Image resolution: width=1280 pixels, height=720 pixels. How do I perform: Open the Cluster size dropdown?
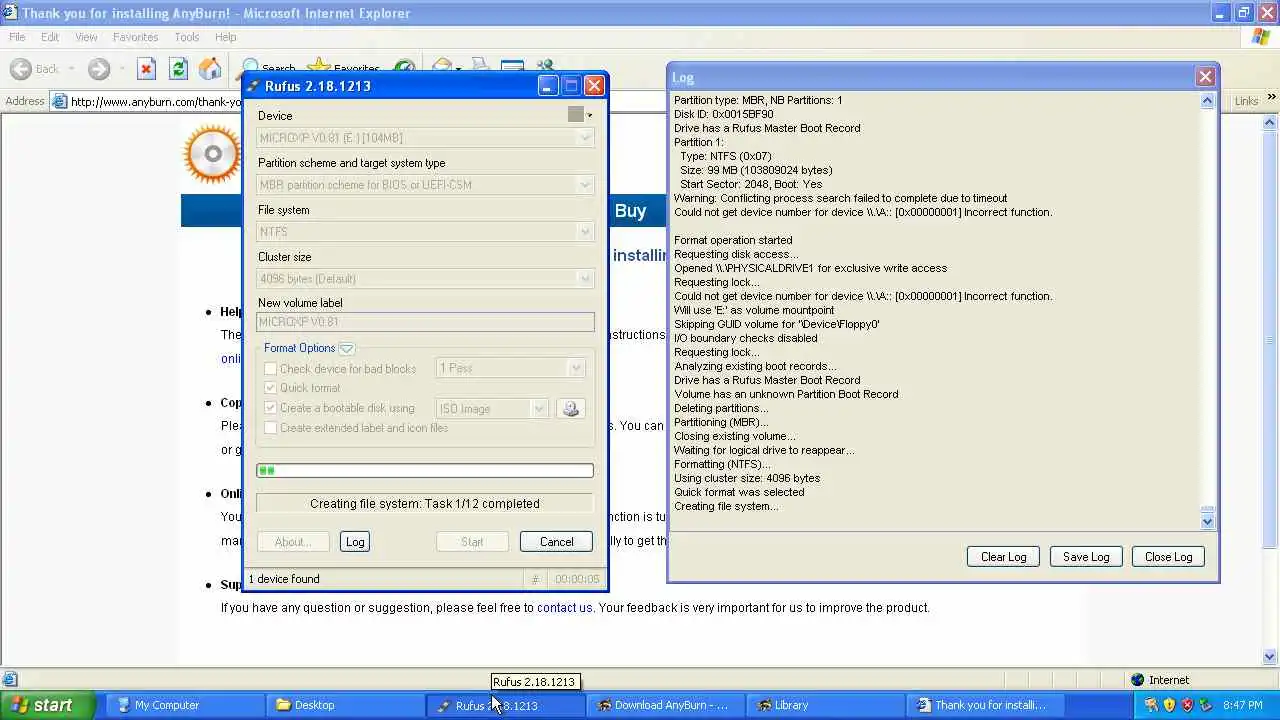point(426,279)
